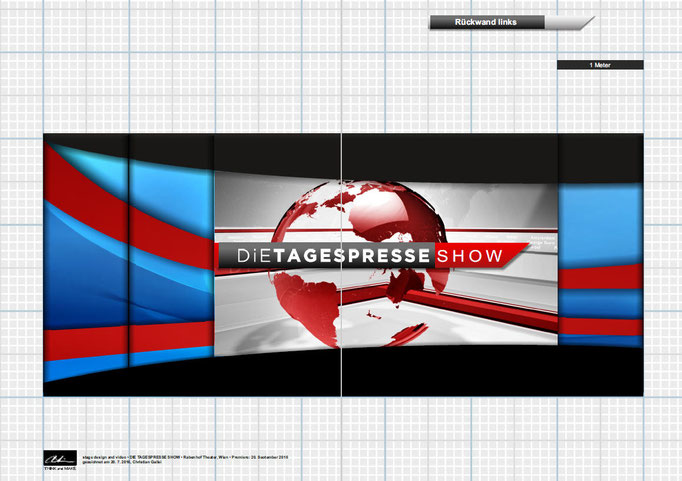This screenshot has height=481, width=682.
Task: Click the THINK and MAKE caption
Action: (x=60, y=469)
